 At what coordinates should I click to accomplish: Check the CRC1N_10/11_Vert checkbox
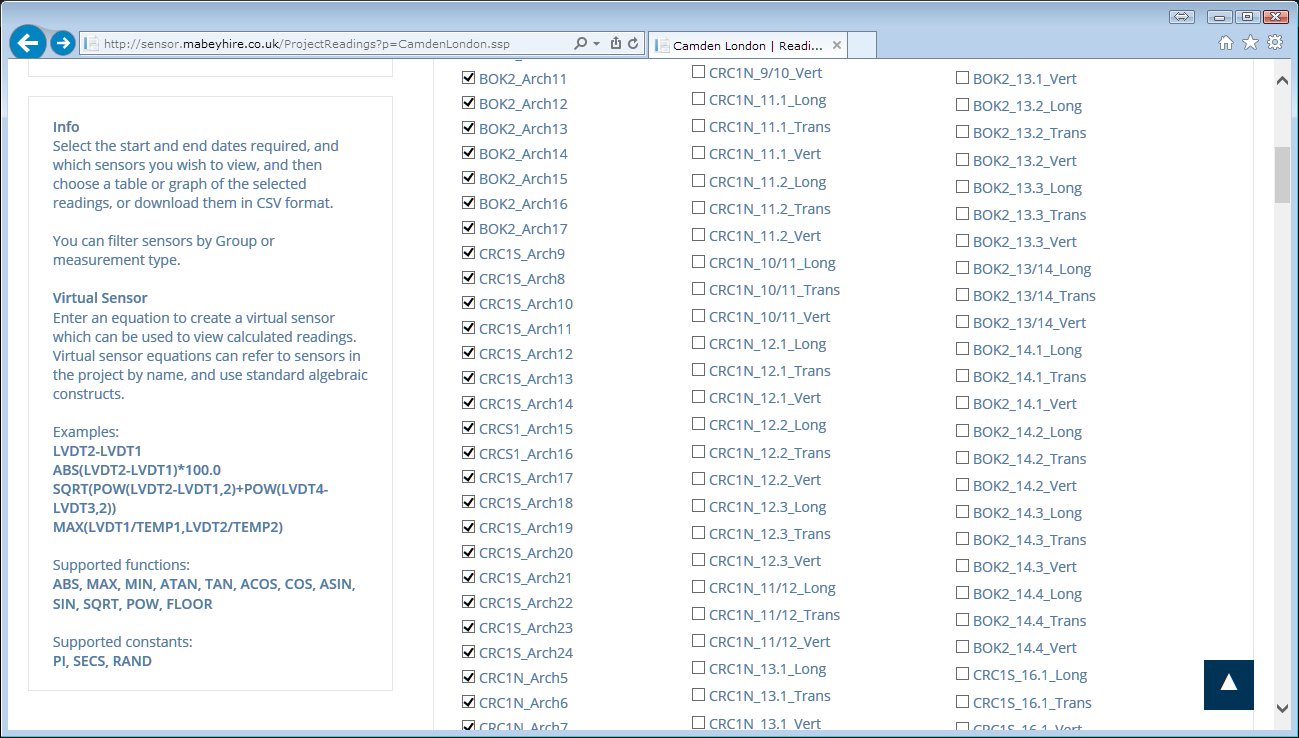click(698, 316)
